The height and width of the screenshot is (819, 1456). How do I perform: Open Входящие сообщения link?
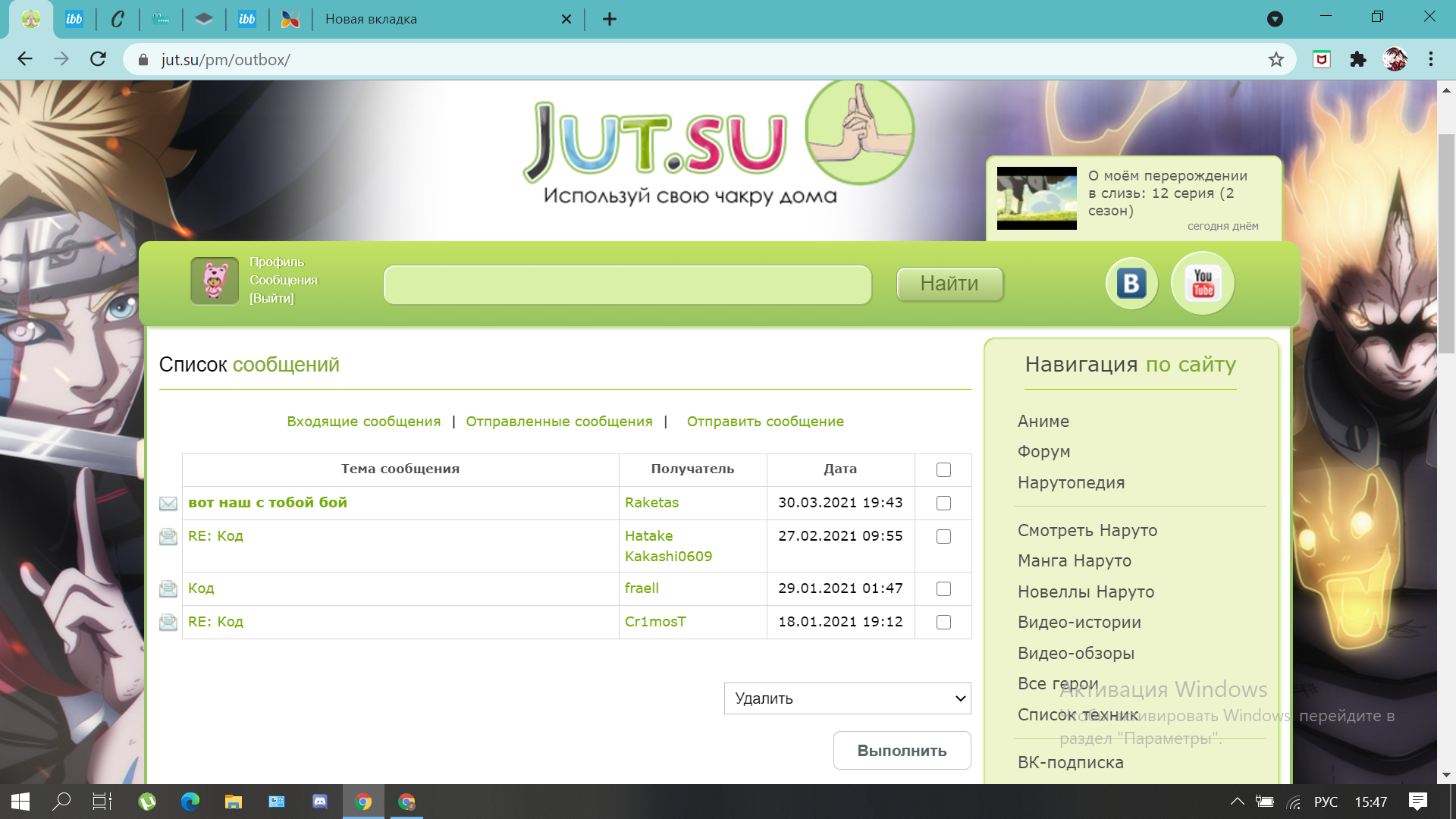[x=363, y=422]
